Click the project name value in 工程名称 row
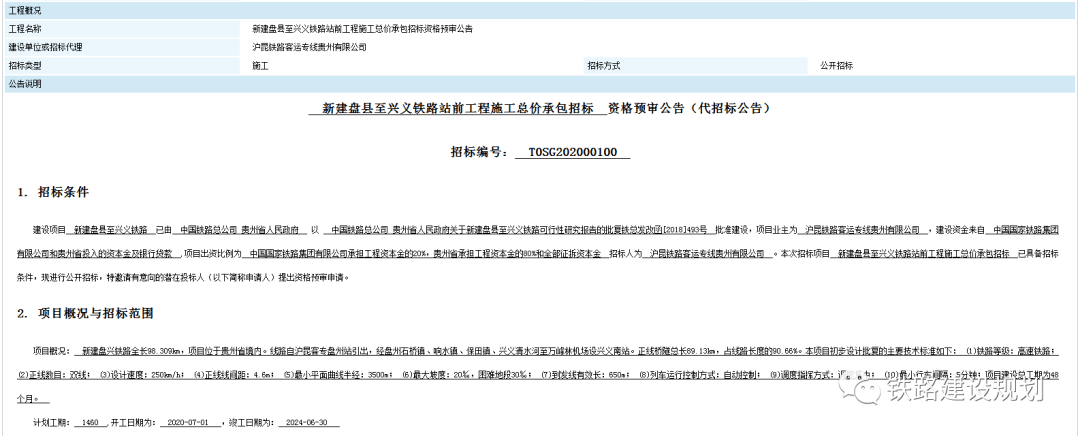1080x436 pixels. point(362,29)
